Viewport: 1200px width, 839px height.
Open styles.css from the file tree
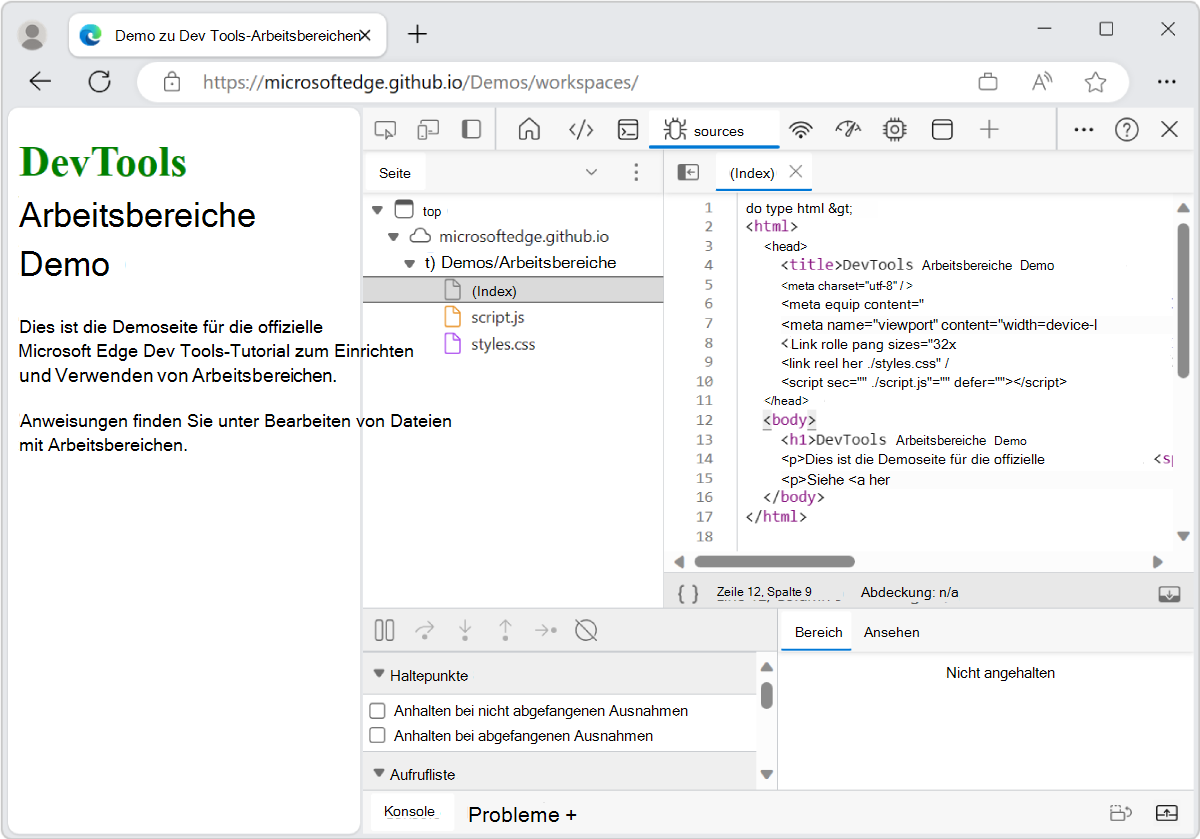[x=501, y=344]
